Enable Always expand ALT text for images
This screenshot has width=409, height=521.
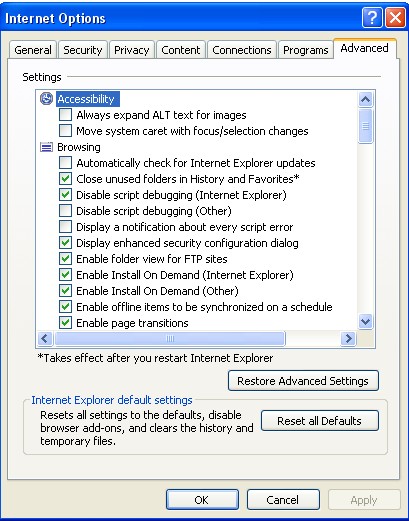pyautogui.click(x=65, y=115)
